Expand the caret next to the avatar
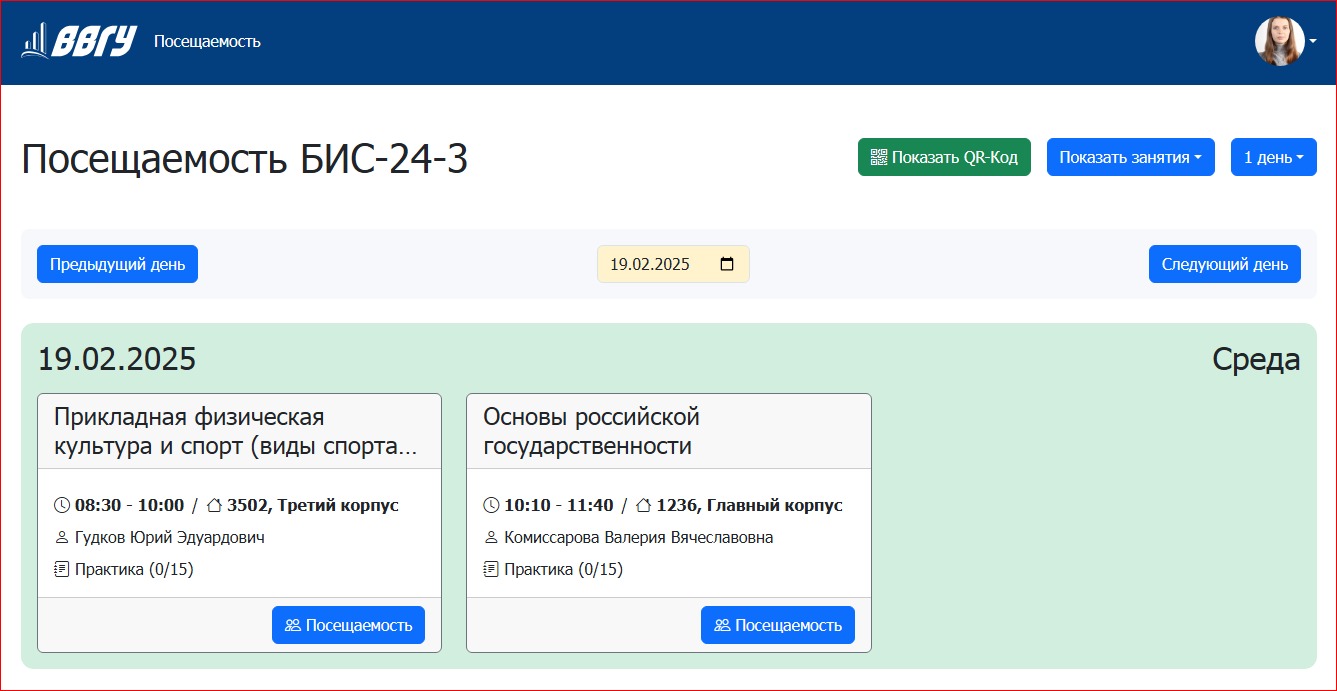The height and width of the screenshot is (691, 1337). pos(1312,41)
